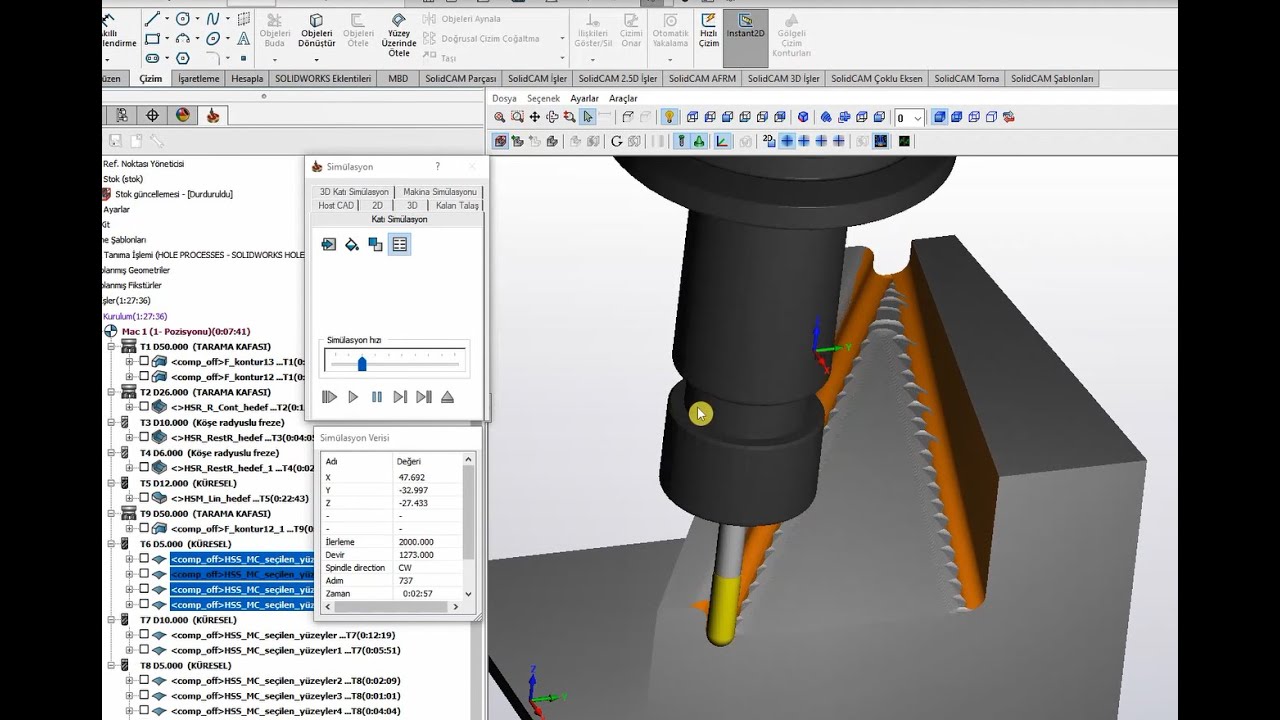Switch to the SOLIDWORKS Eklentileri tab
This screenshot has width=1280, height=720.
323,78
